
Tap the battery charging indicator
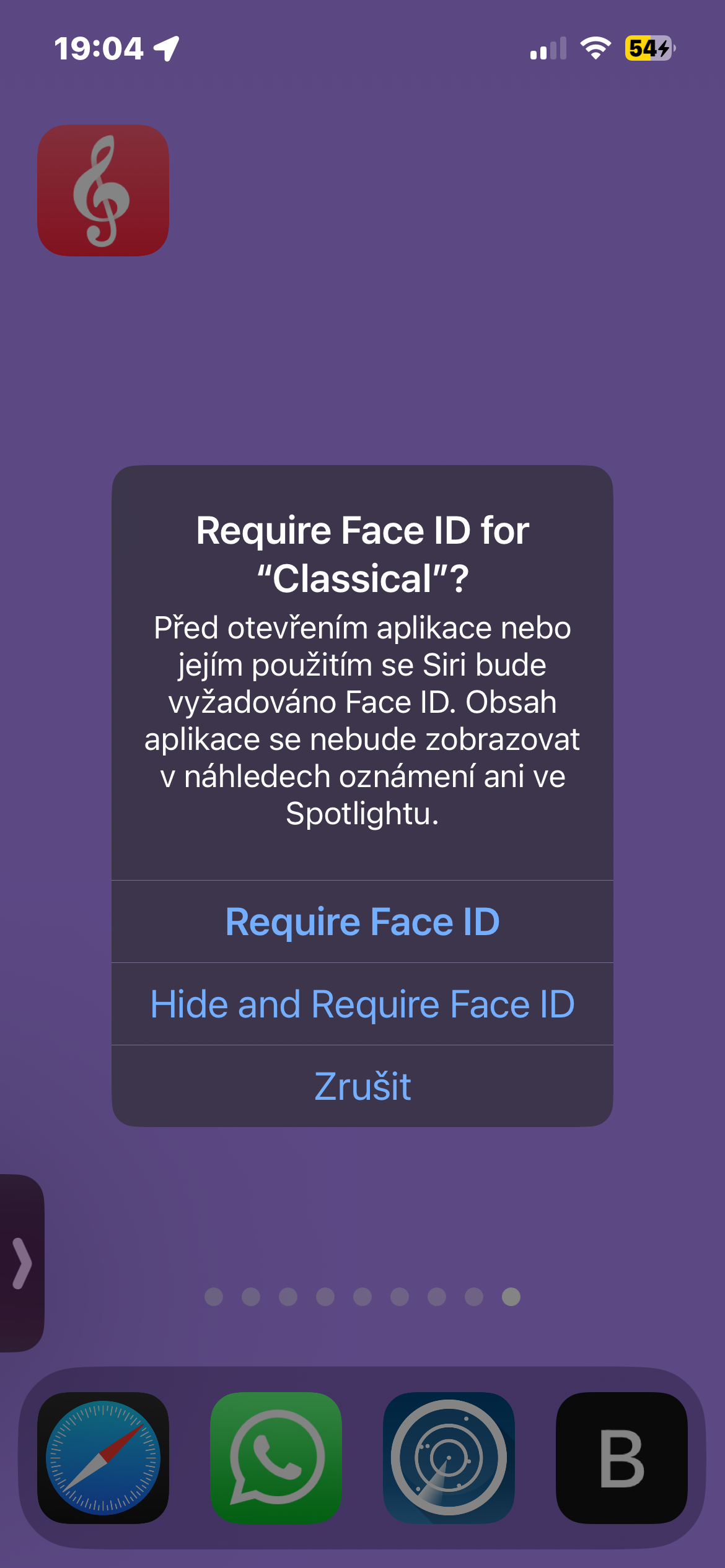649,48
